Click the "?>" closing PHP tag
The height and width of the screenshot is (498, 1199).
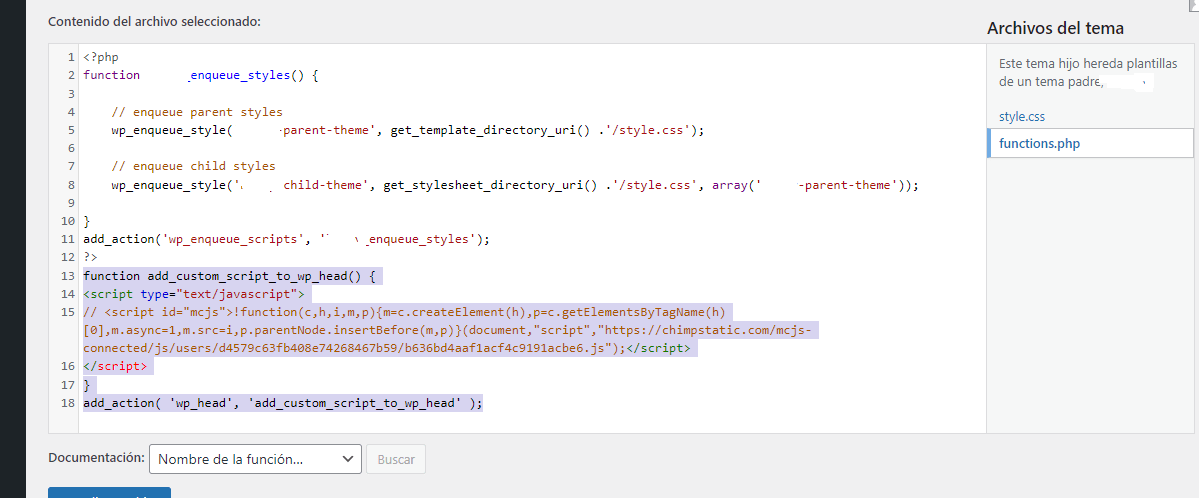(90, 257)
